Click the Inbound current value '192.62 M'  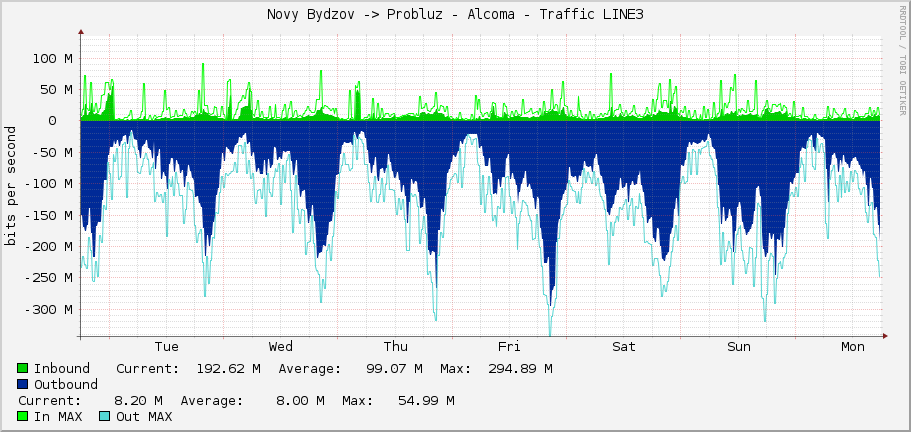228,368
